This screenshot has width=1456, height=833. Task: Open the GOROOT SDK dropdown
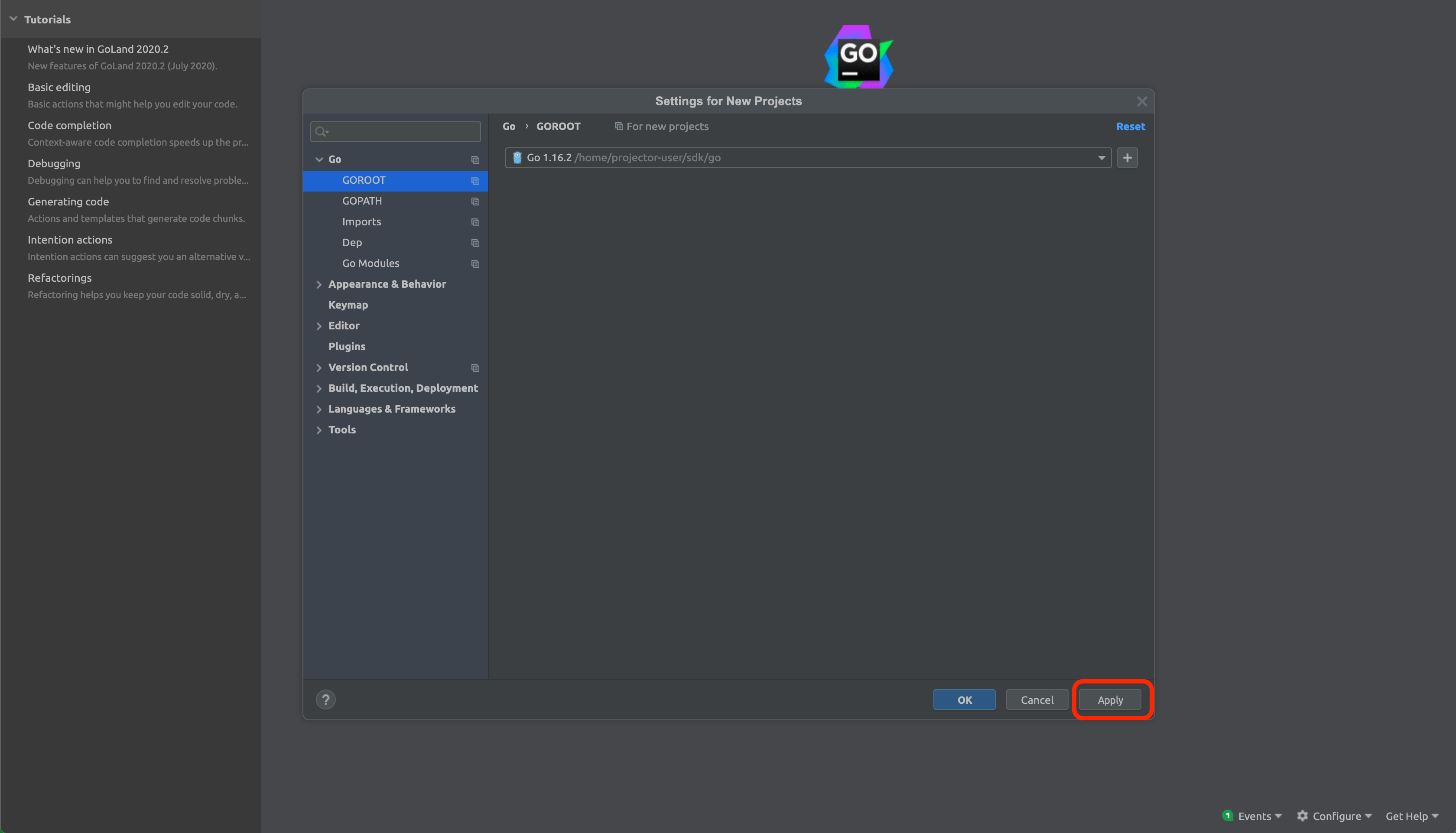click(1102, 158)
